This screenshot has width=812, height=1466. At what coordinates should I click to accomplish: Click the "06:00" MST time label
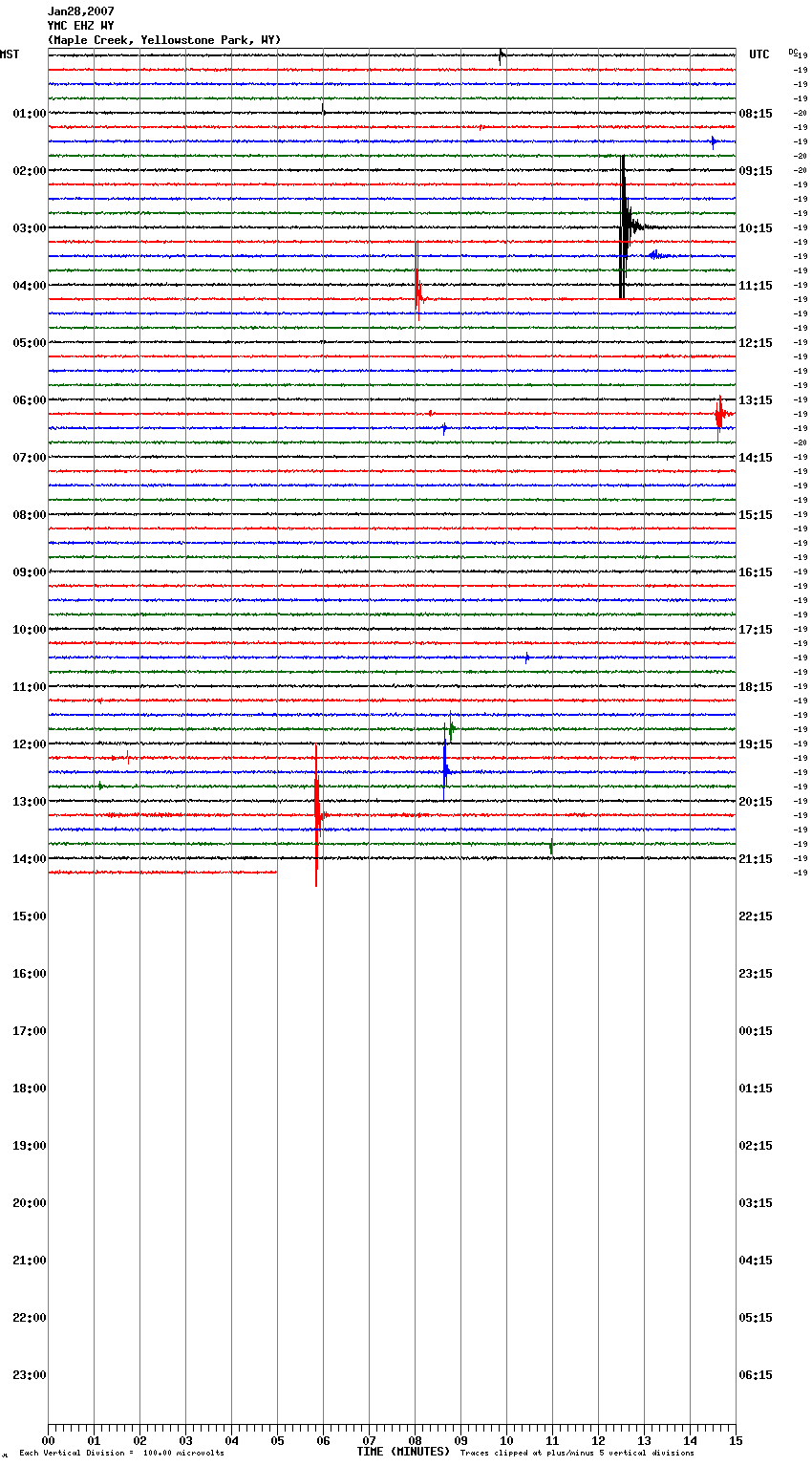pos(30,400)
